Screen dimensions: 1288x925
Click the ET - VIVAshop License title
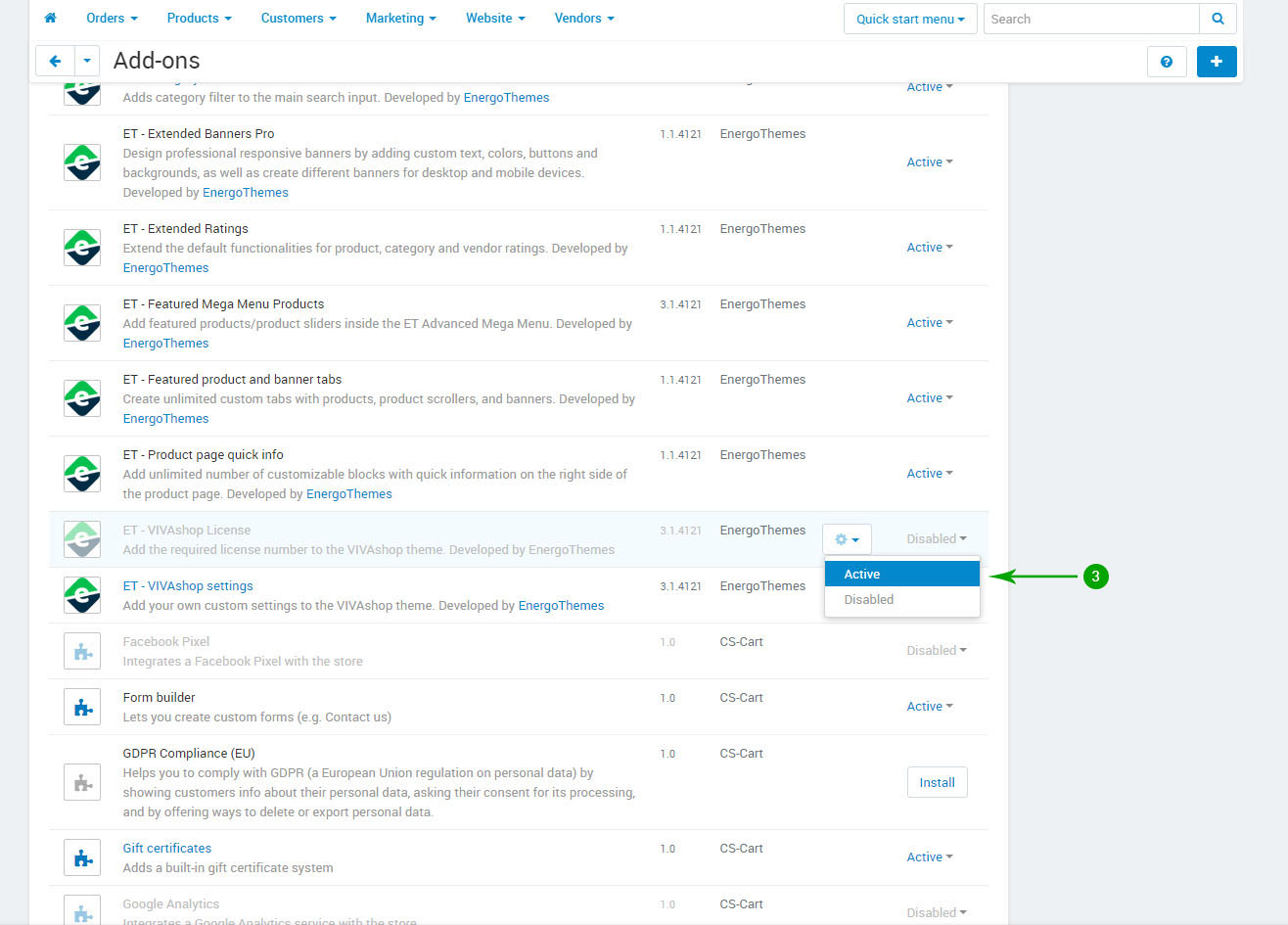[x=187, y=531]
